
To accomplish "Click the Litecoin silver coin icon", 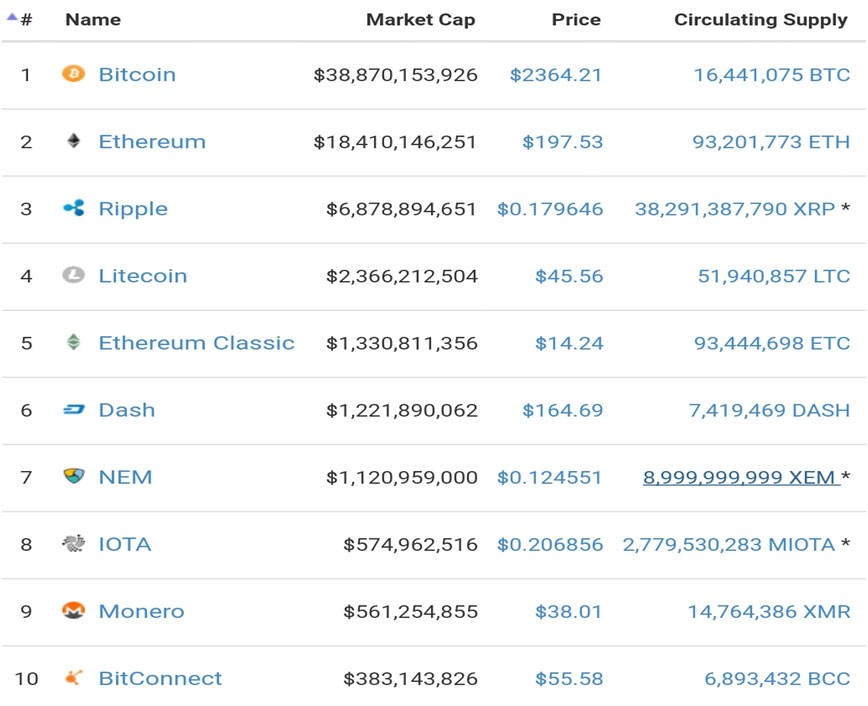I will point(73,275).
